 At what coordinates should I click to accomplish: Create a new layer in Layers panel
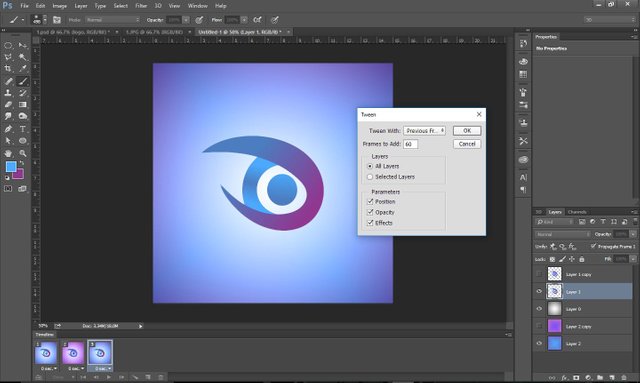(612, 378)
